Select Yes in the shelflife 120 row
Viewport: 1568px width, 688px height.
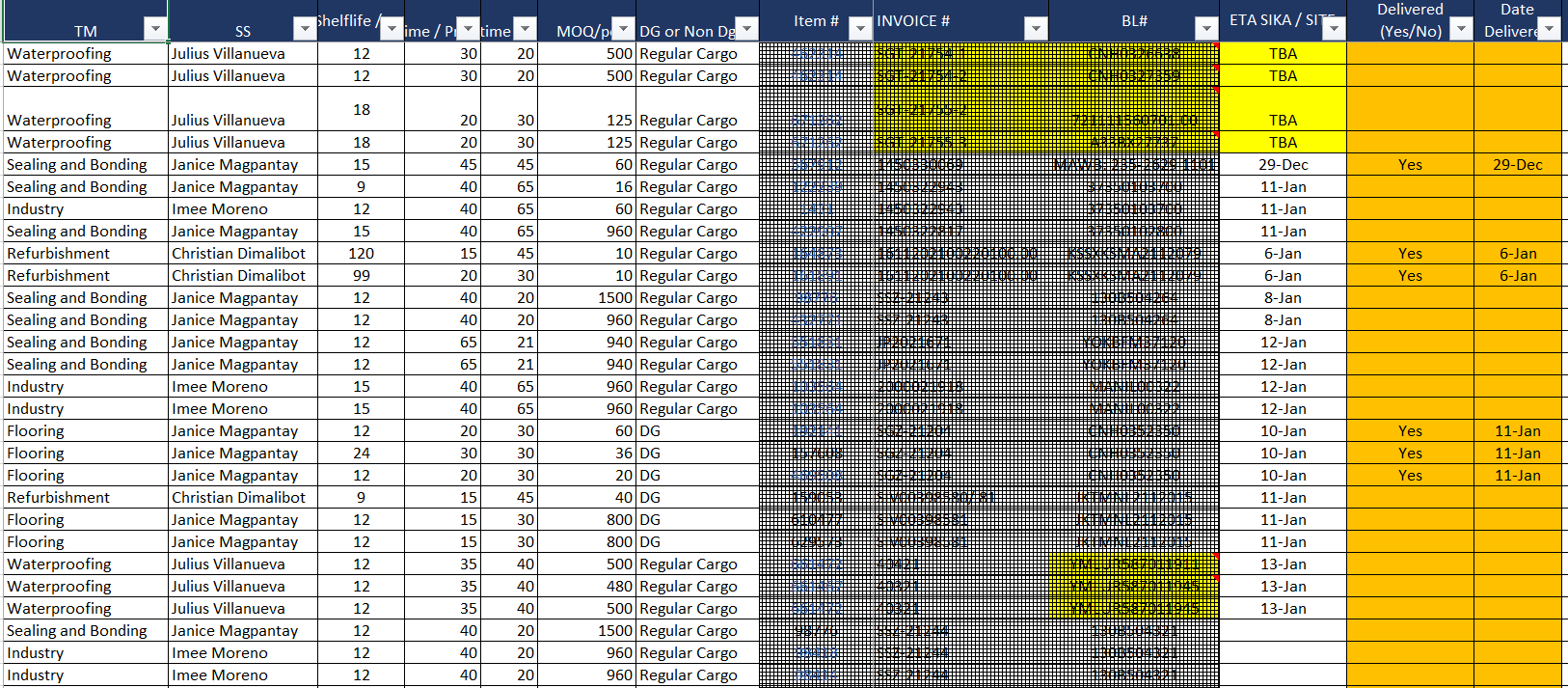point(1410,254)
